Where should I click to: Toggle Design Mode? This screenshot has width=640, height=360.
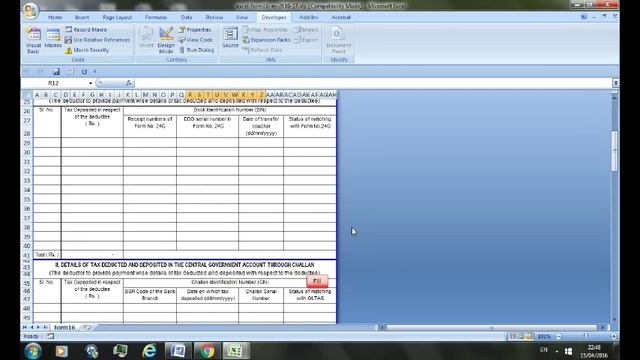pyautogui.click(x=166, y=40)
